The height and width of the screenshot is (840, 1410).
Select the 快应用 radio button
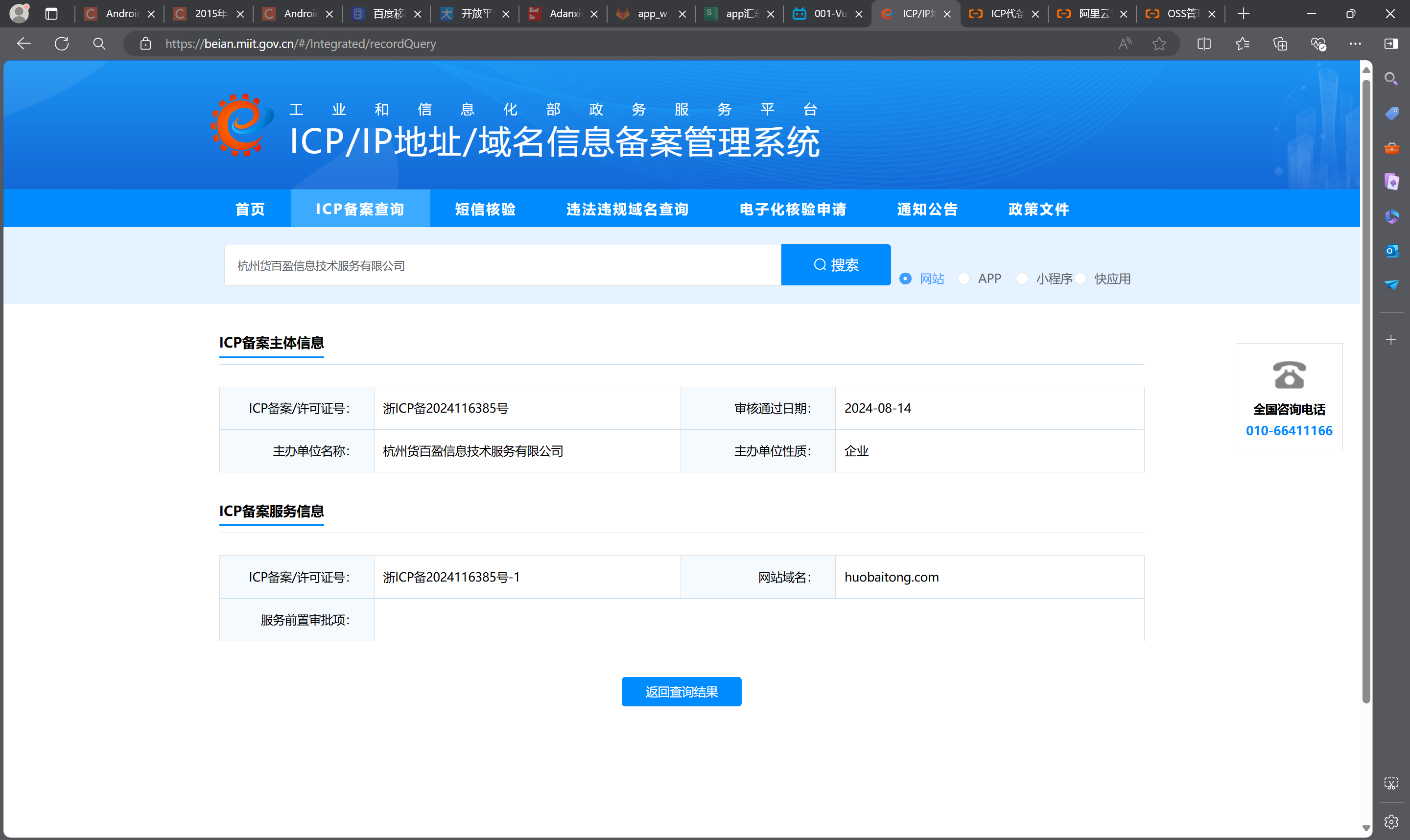pos(1080,279)
